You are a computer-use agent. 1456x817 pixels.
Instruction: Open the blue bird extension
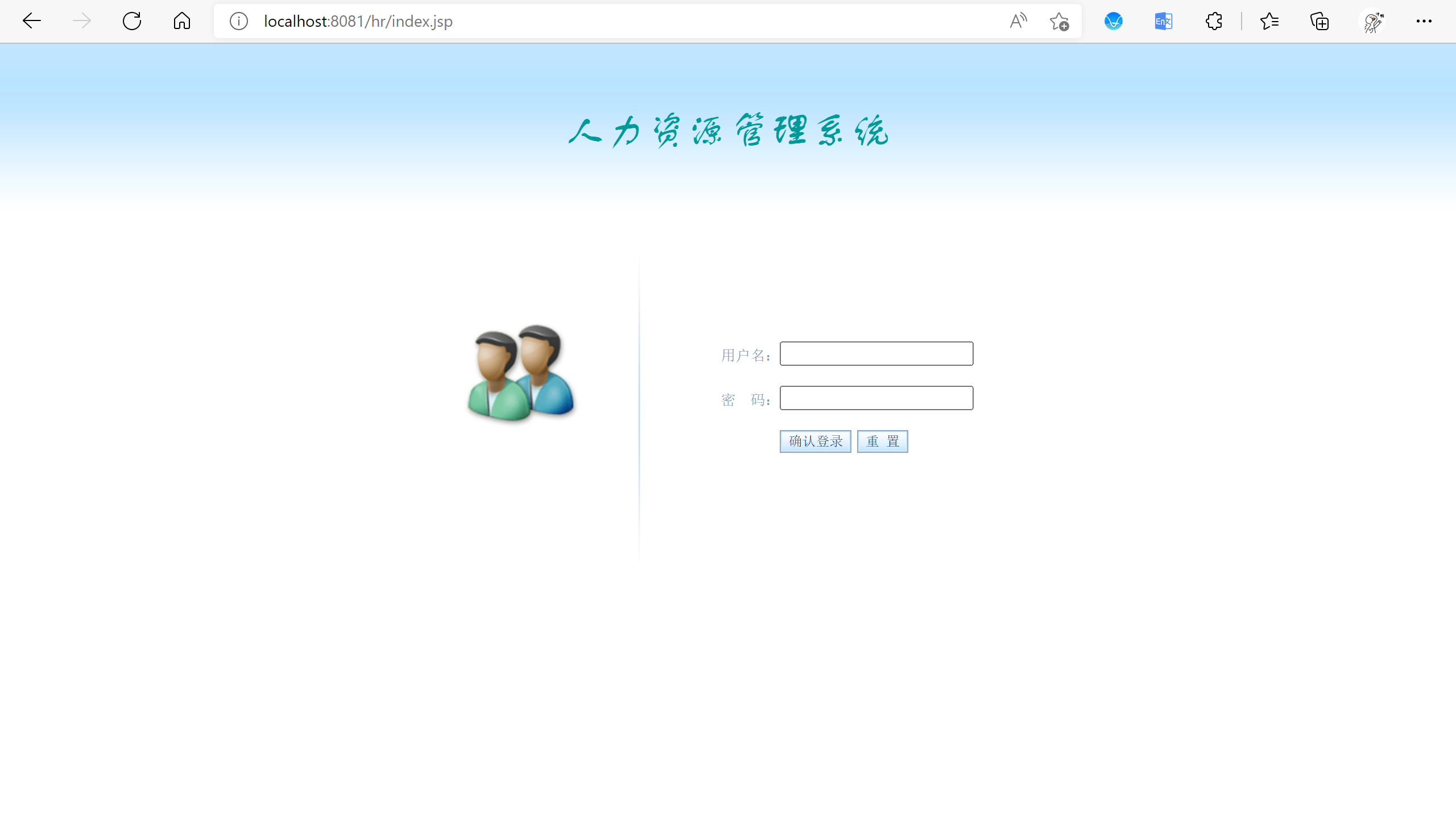(x=1113, y=21)
